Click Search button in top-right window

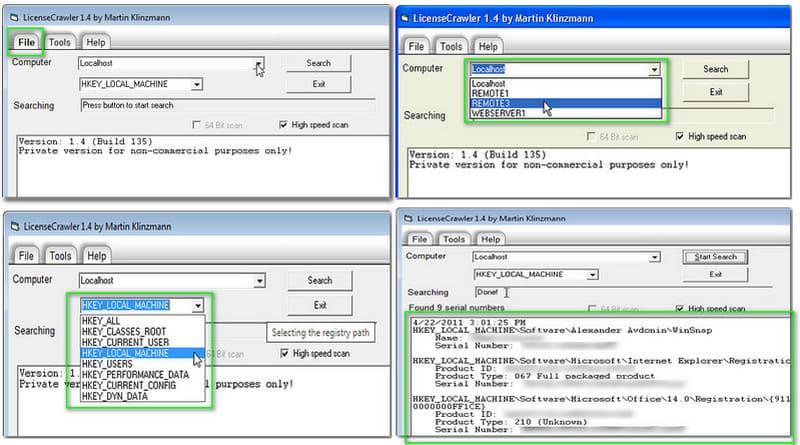pyautogui.click(x=715, y=69)
